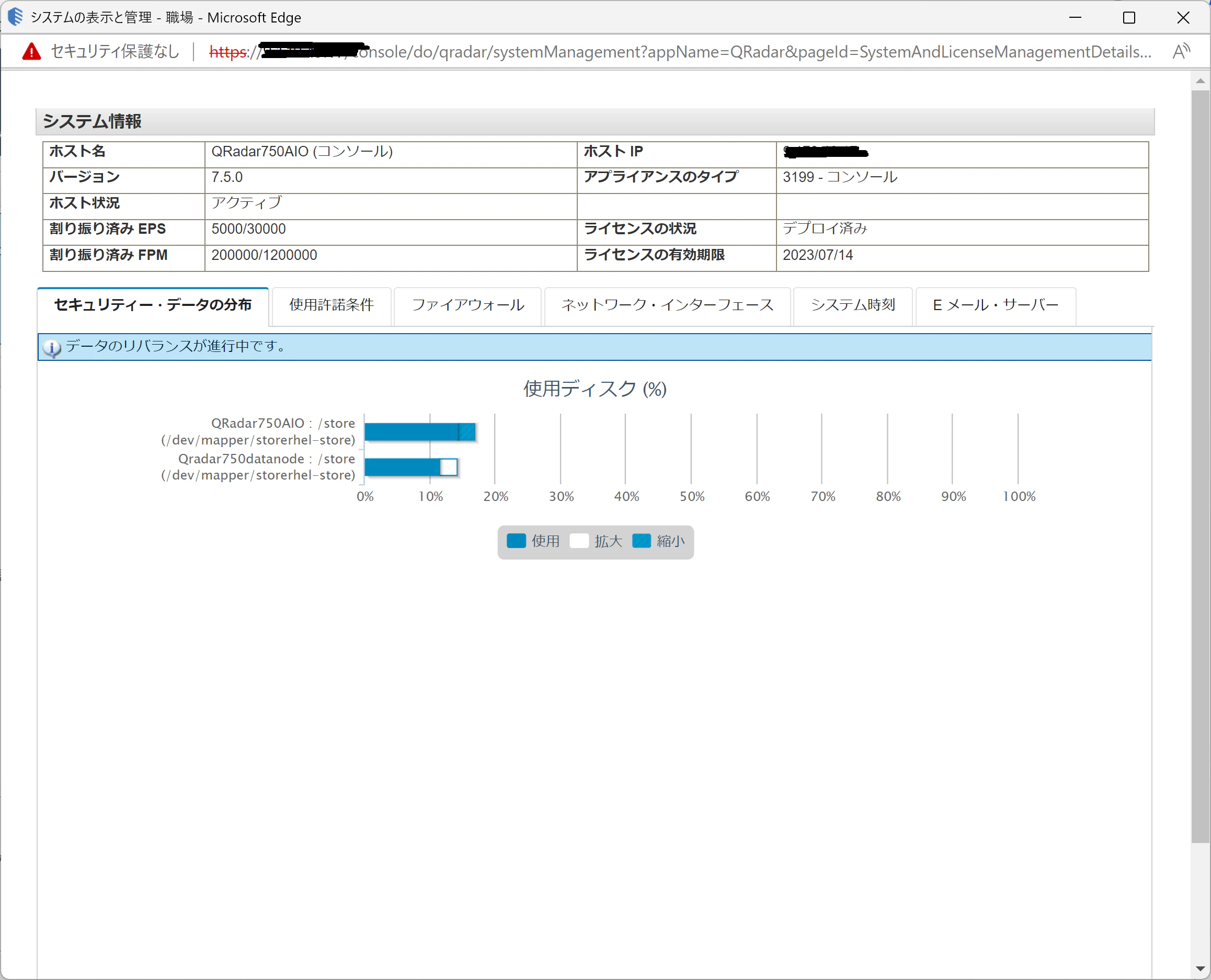Click the 使用ディスク (%) chart title
Screen dimensions: 1211x980
coord(595,389)
